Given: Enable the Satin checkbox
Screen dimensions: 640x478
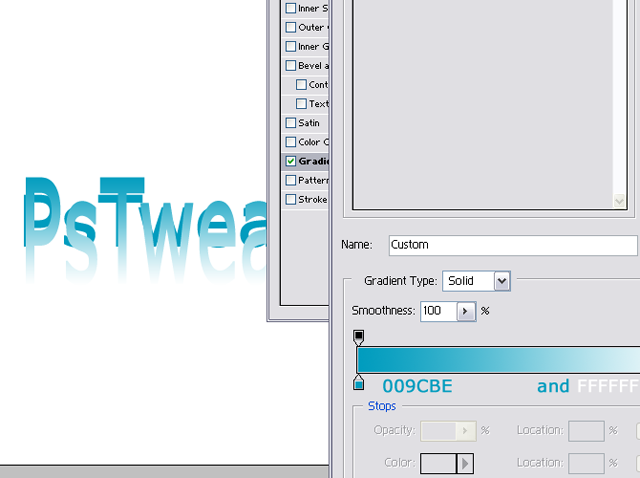Looking at the screenshot, I should click(x=291, y=123).
